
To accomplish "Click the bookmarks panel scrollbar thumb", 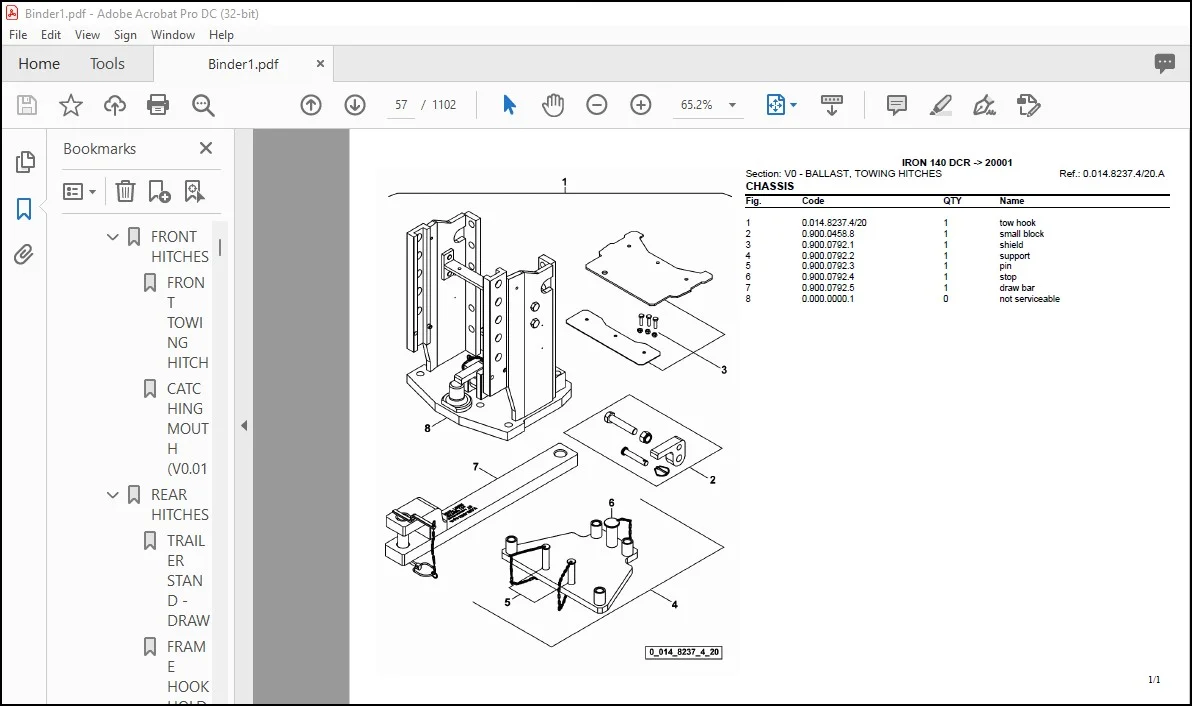I will click(220, 248).
